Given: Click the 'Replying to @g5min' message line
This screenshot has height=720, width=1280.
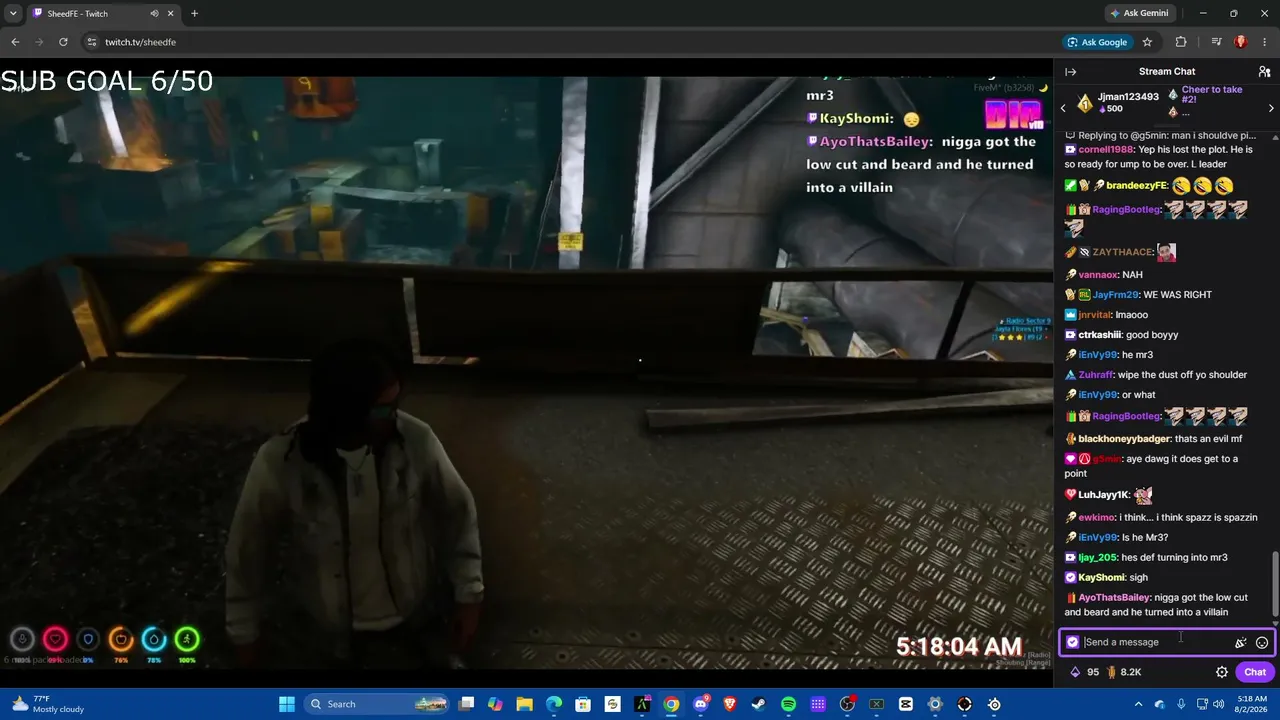Looking at the screenshot, I should point(1160,135).
